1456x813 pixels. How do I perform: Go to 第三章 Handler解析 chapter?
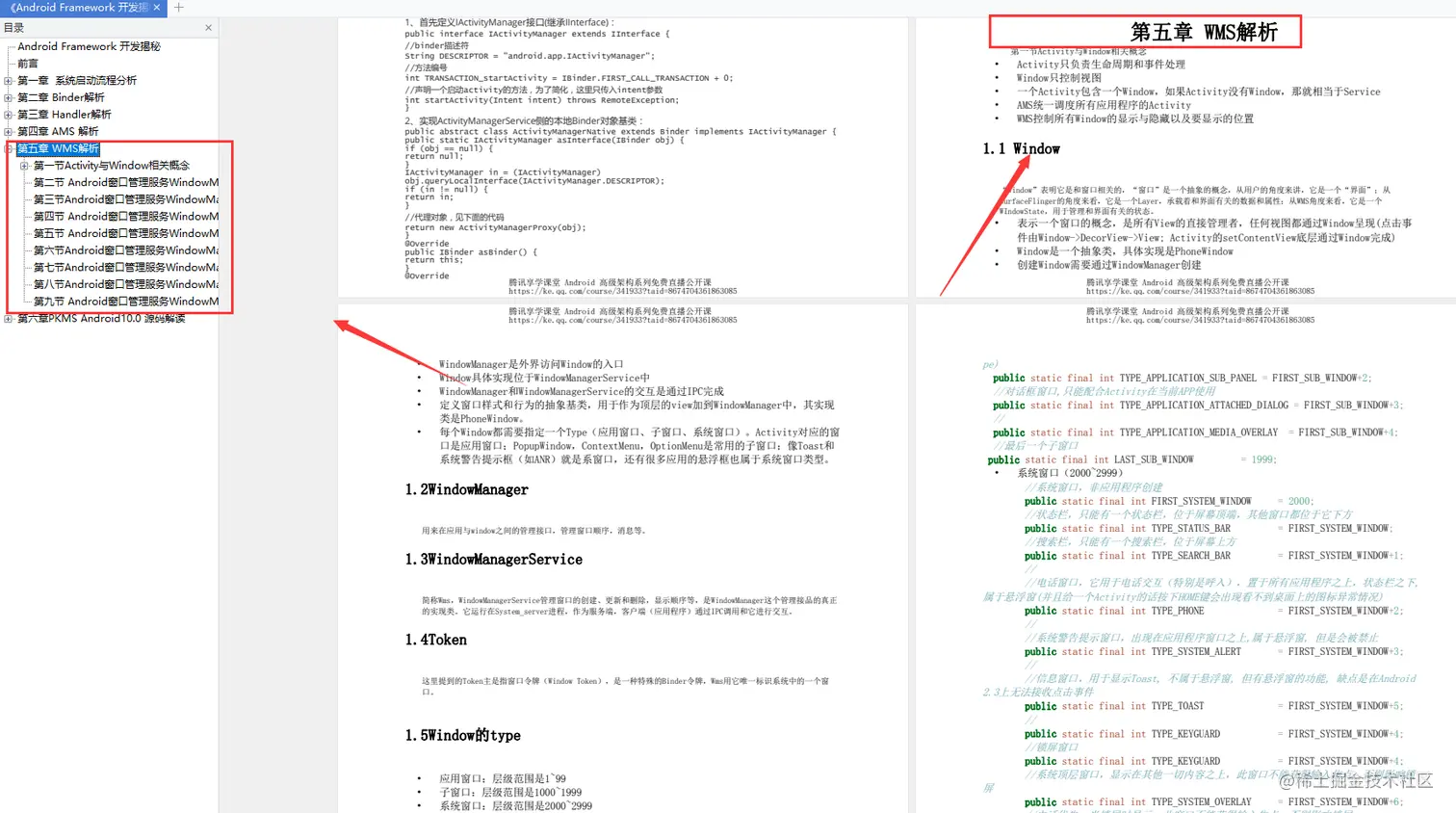point(65,115)
